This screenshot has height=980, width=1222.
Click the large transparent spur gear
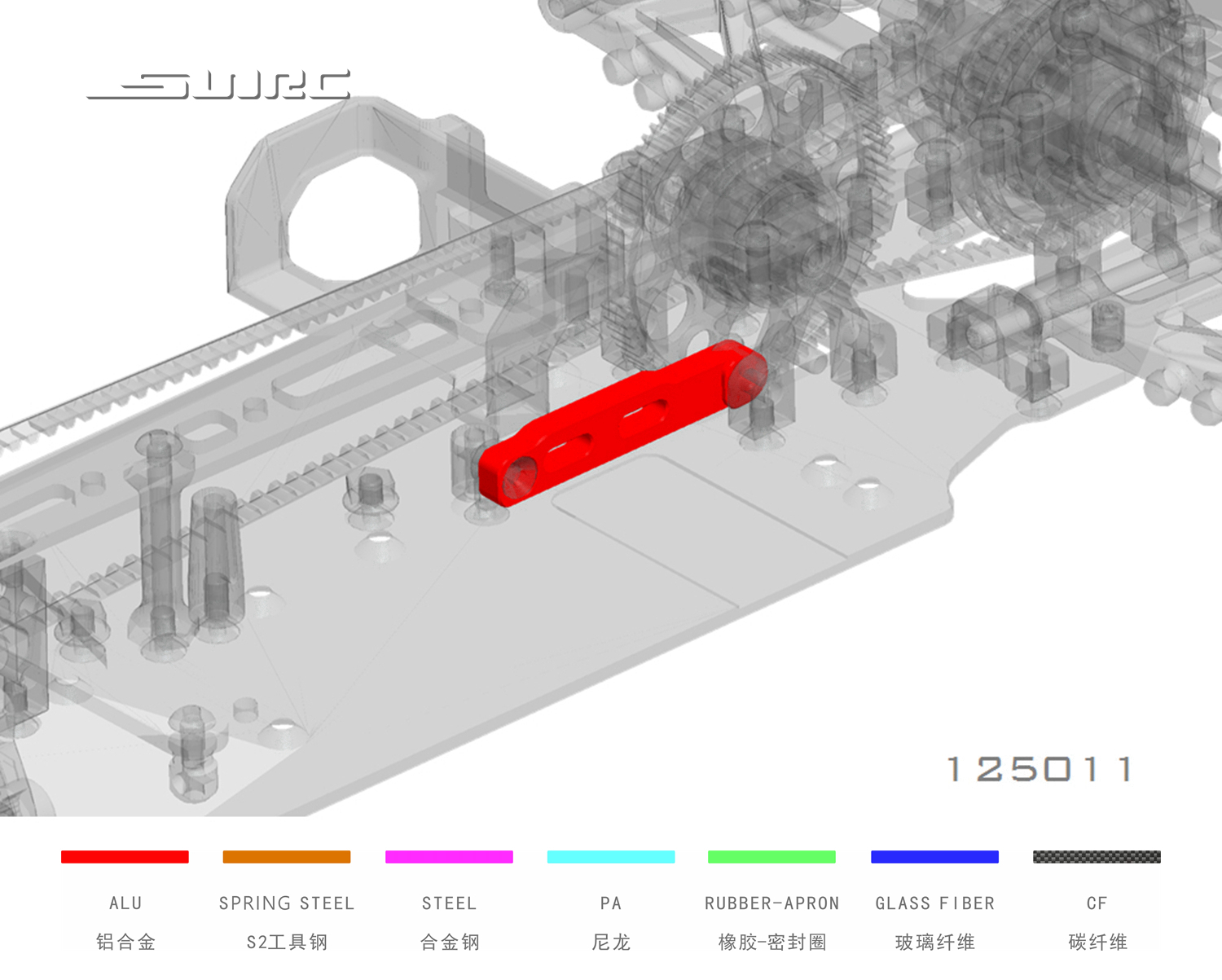point(758,212)
